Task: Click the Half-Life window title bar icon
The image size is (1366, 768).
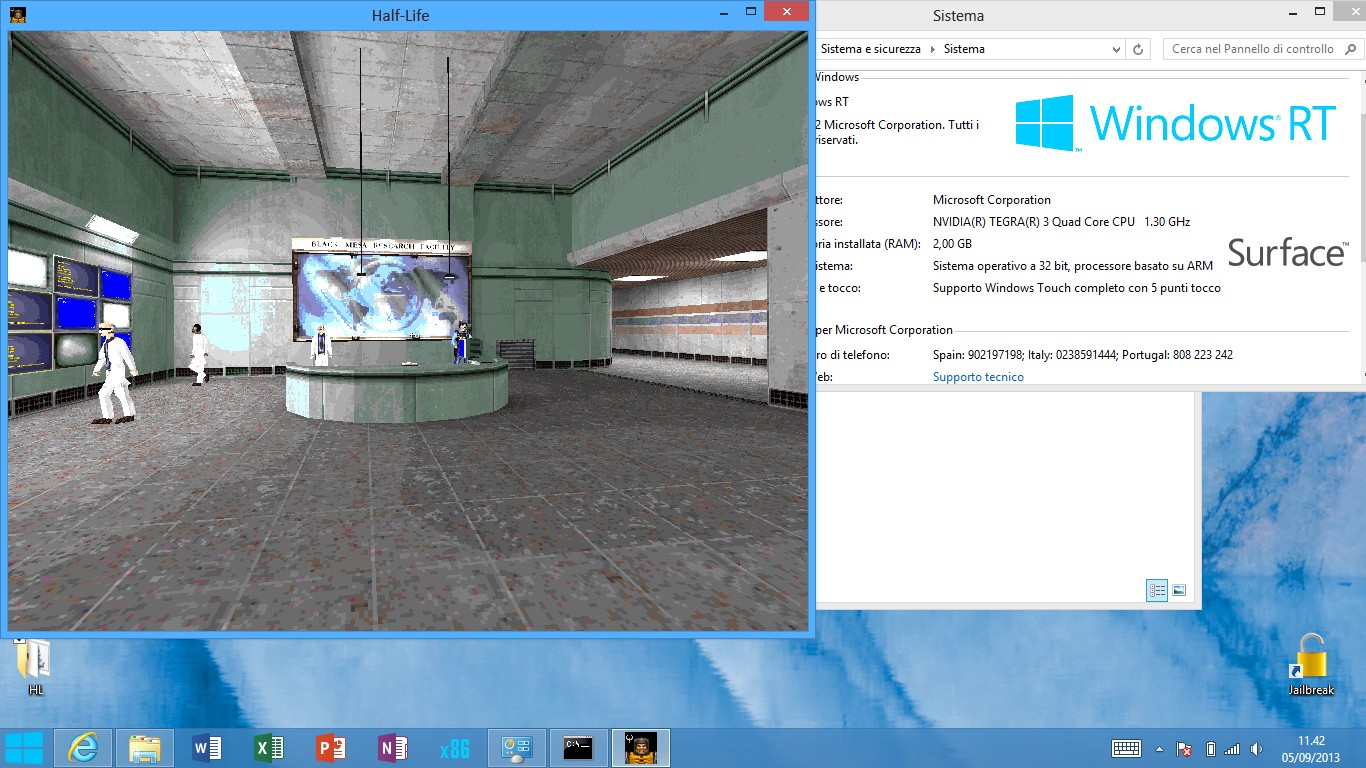Action: point(17,15)
